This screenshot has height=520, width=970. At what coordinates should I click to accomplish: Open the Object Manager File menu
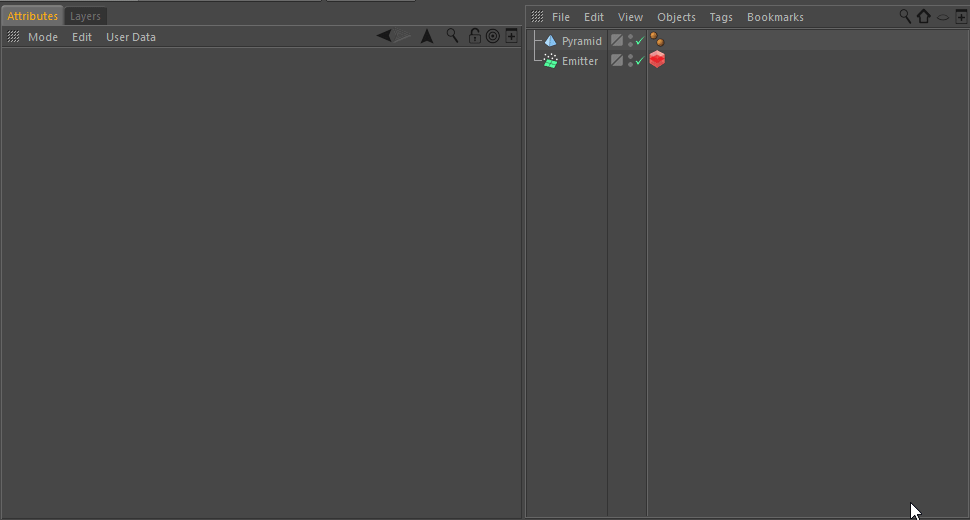(560, 17)
